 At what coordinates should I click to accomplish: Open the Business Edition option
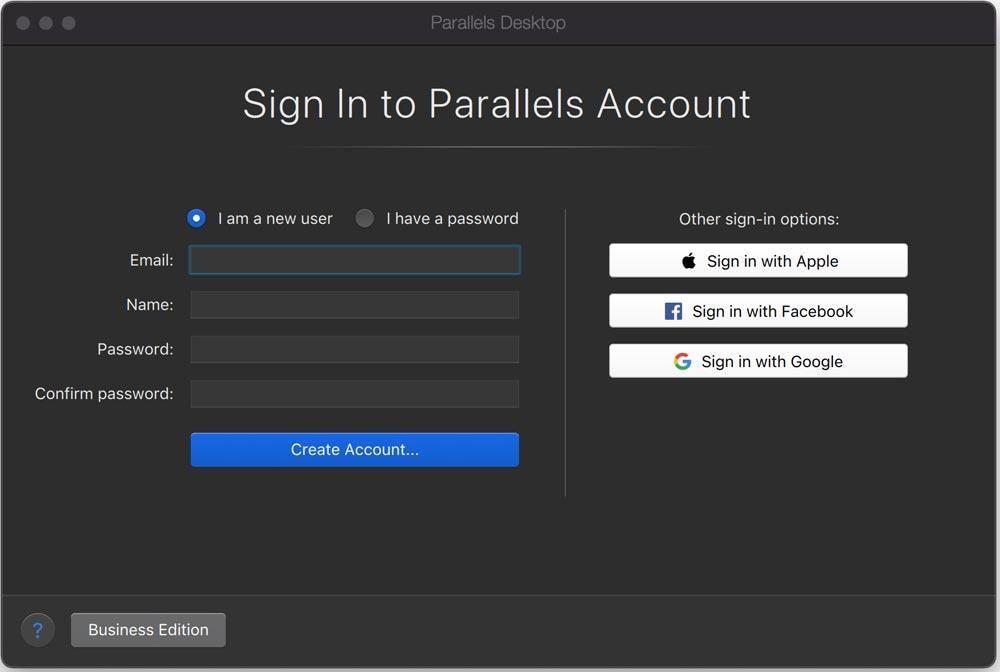pyautogui.click(x=147, y=630)
